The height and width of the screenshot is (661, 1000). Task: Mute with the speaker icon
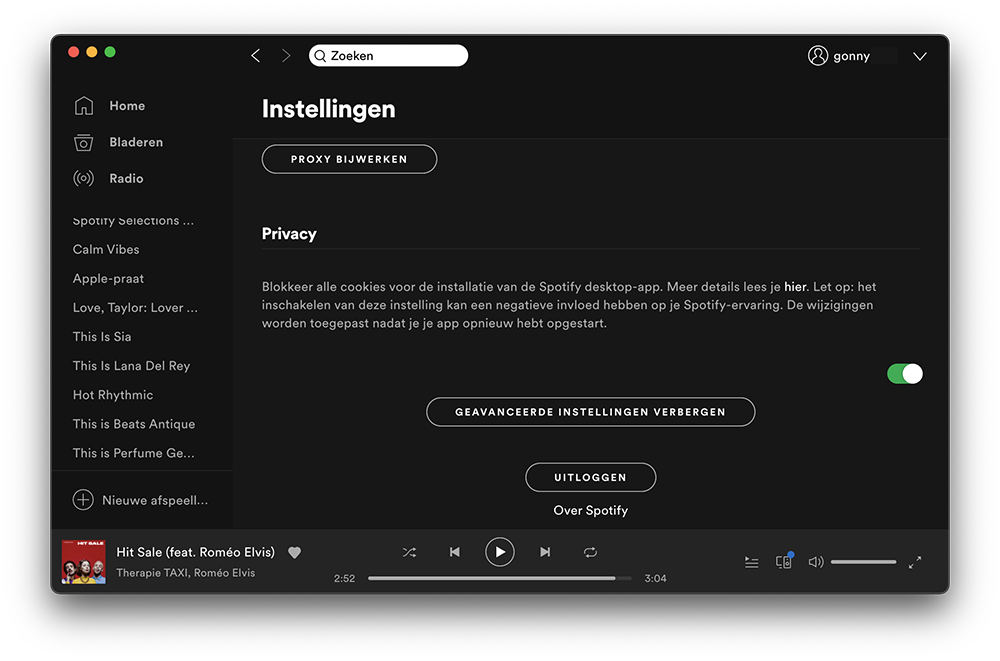(x=816, y=562)
